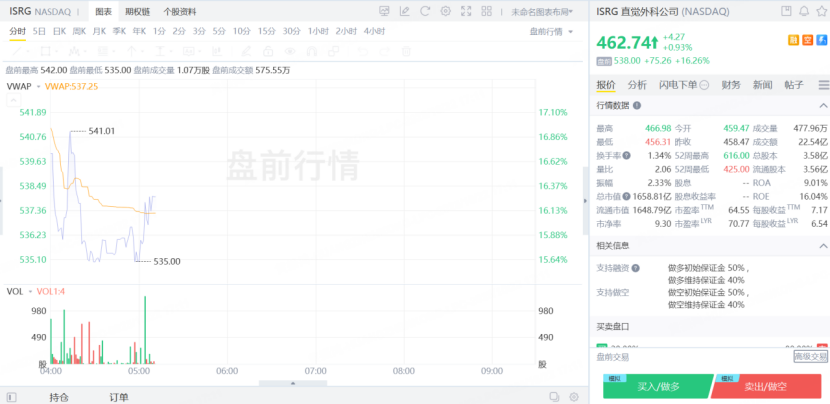Select the 15分 timeframe
The height and width of the screenshot is (404, 830).
(265, 31)
